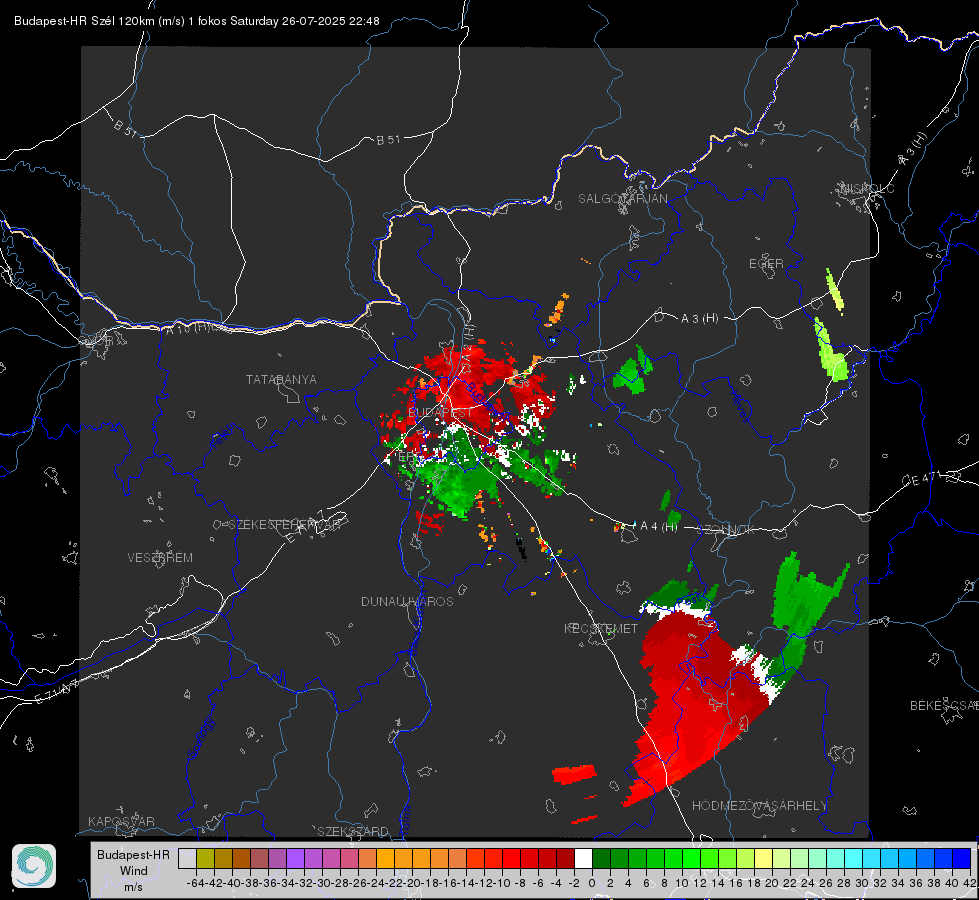Click the swirl logo icon beside the legend
This screenshot has width=979, height=900.
coord(34,866)
